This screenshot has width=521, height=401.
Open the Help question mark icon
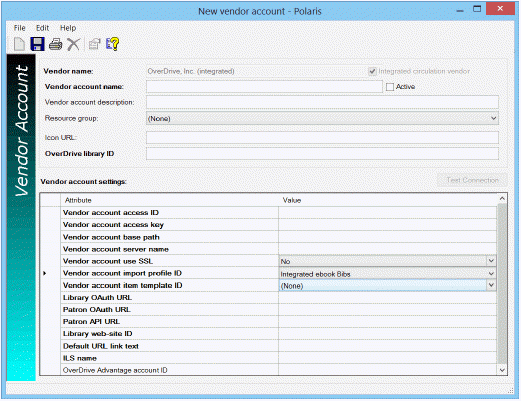(x=112, y=44)
